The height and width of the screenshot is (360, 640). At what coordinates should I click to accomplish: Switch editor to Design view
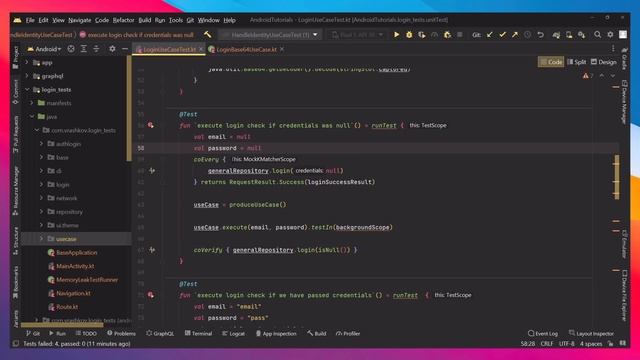pyautogui.click(x=604, y=62)
